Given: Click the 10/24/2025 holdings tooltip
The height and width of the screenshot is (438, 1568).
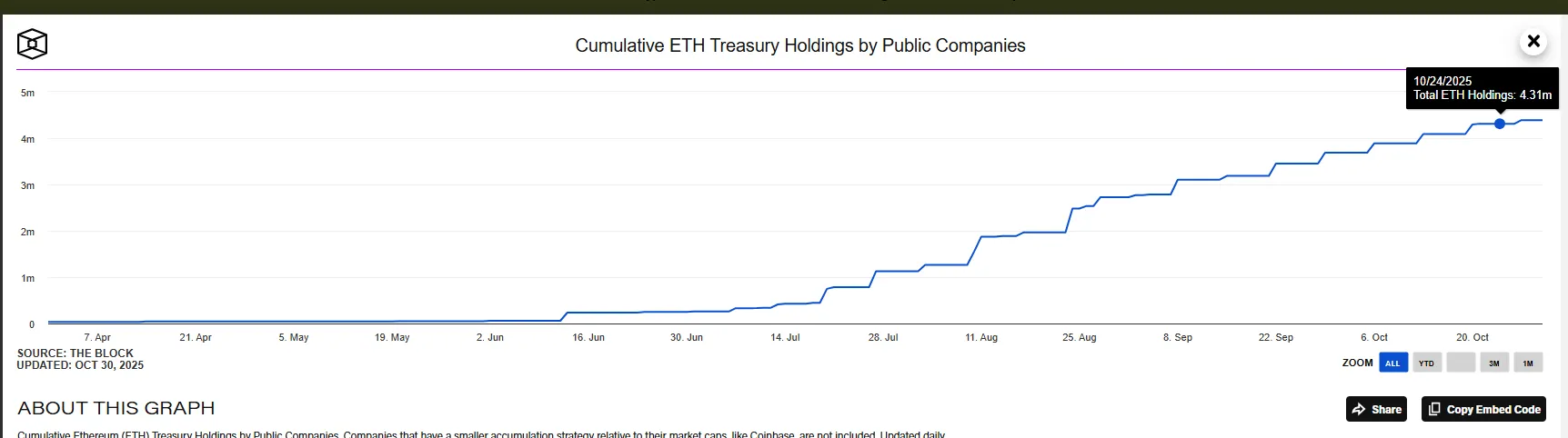Looking at the screenshot, I should click(x=1482, y=88).
